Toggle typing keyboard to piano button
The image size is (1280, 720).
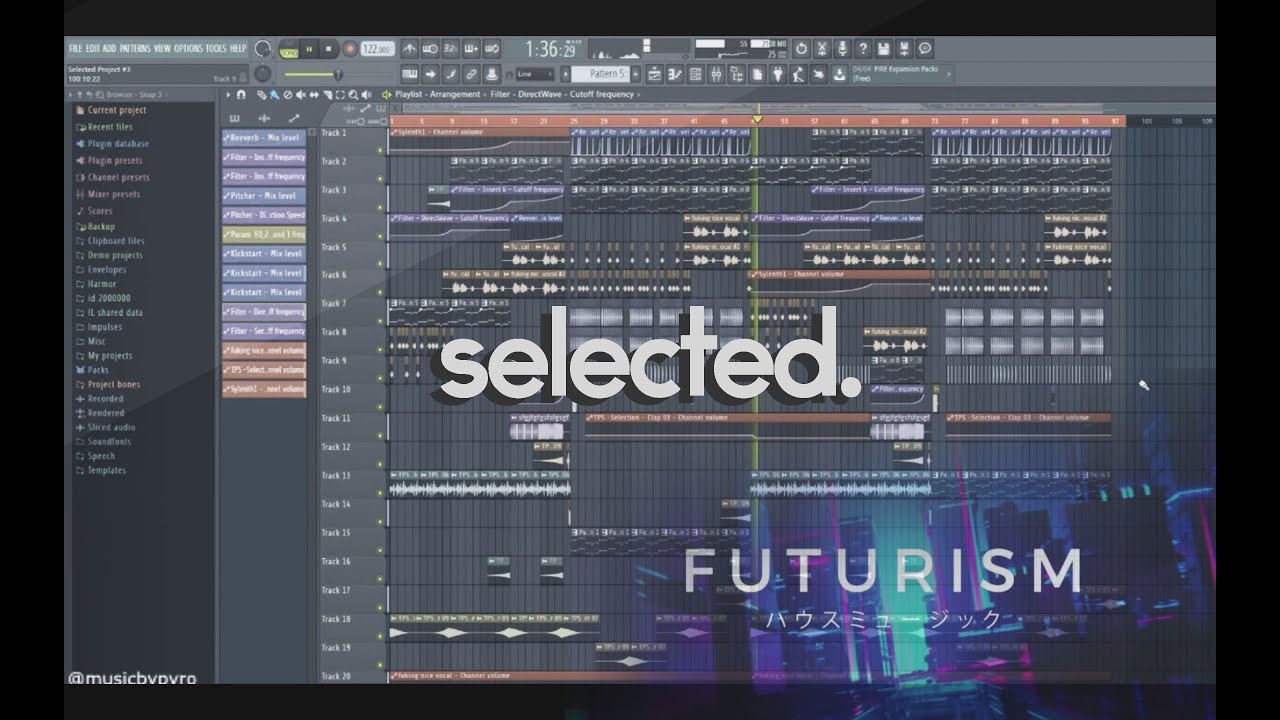click(x=410, y=73)
